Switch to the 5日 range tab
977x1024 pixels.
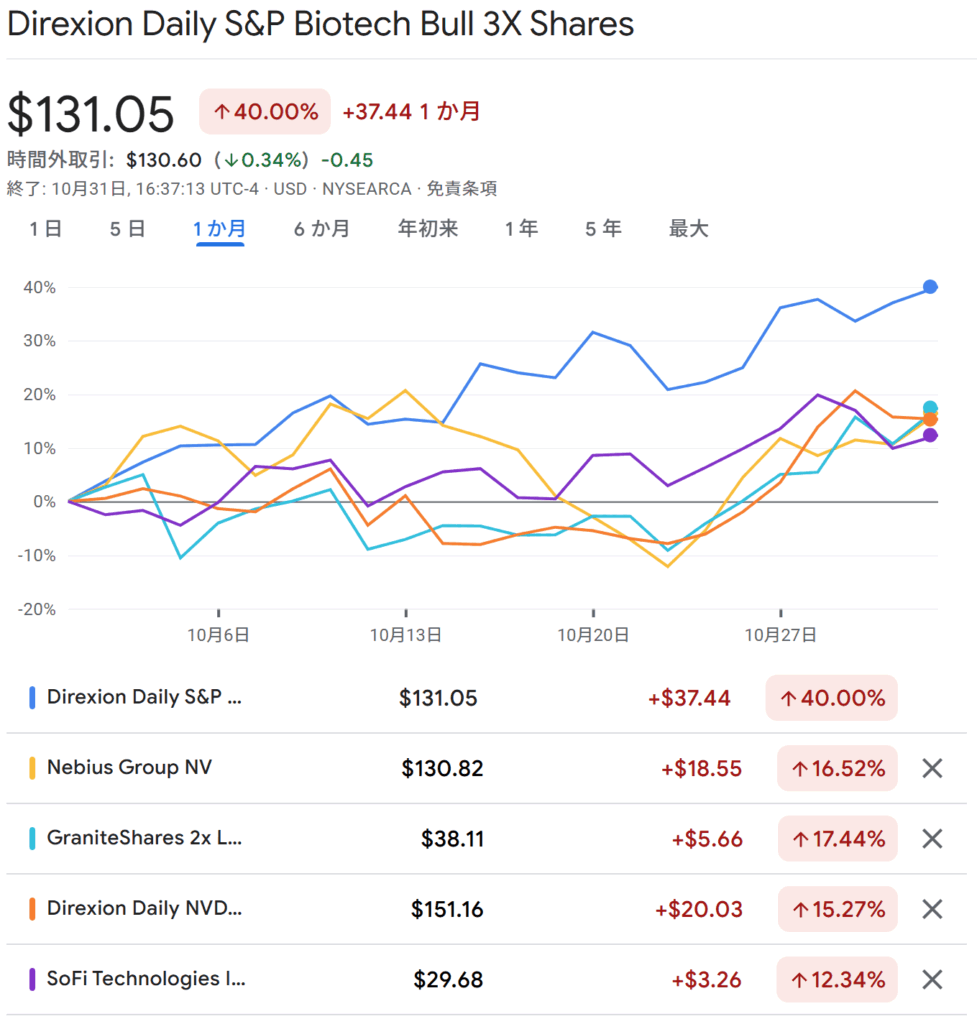click(x=127, y=229)
